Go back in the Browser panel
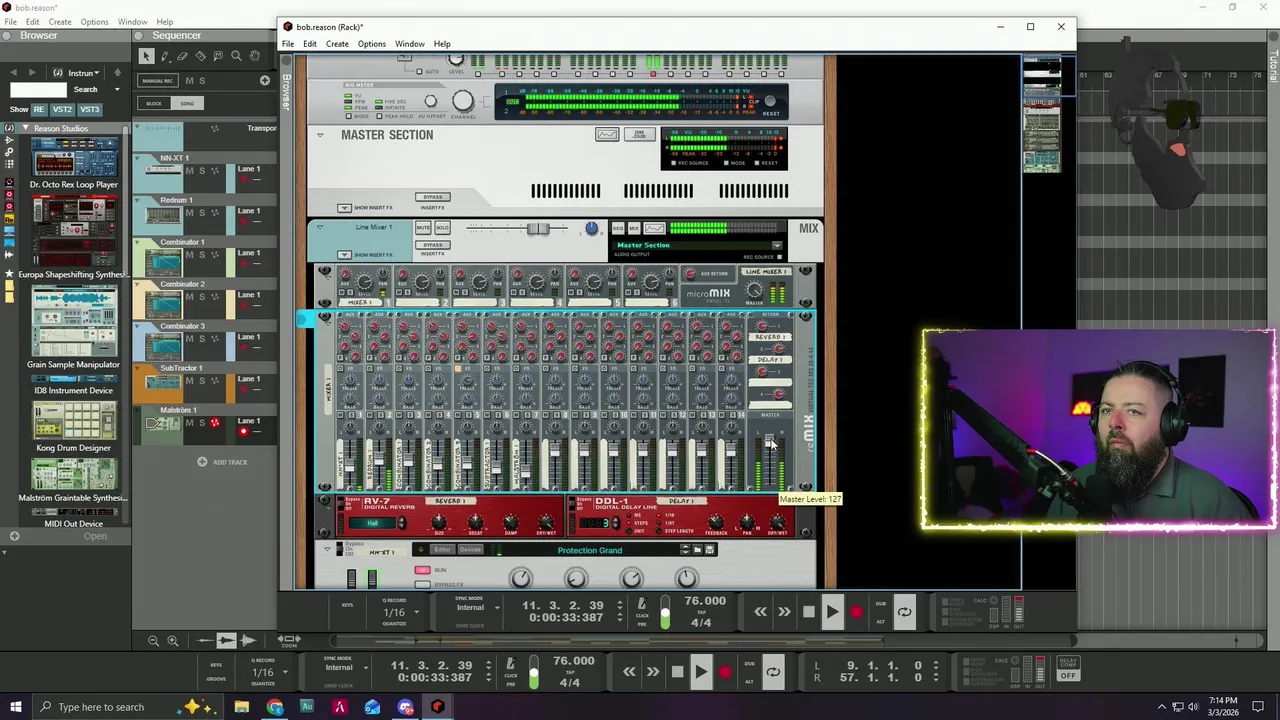This screenshot has width=1280, height=720. point(13,73)
